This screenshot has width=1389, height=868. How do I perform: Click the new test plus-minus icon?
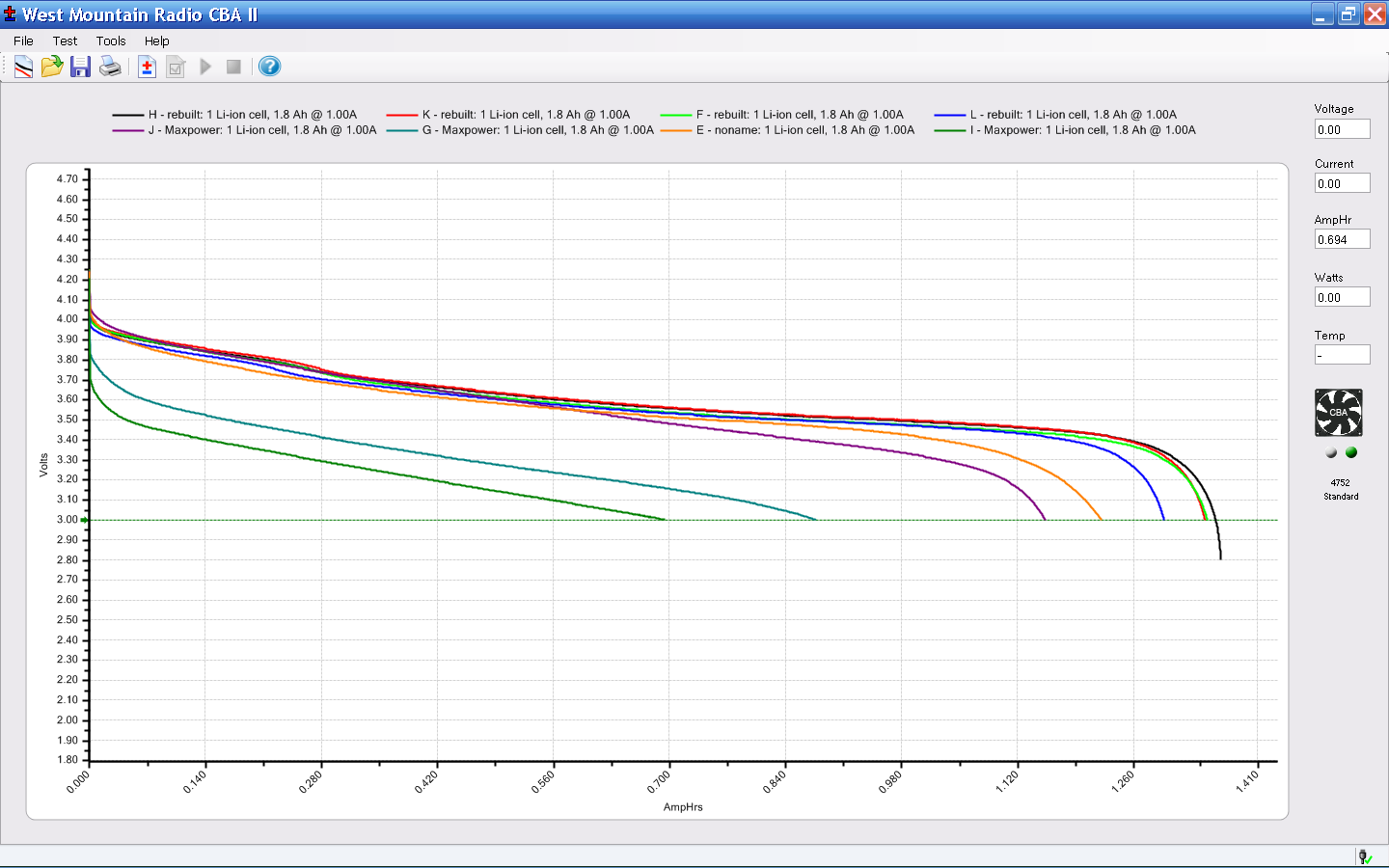(147, 67)
